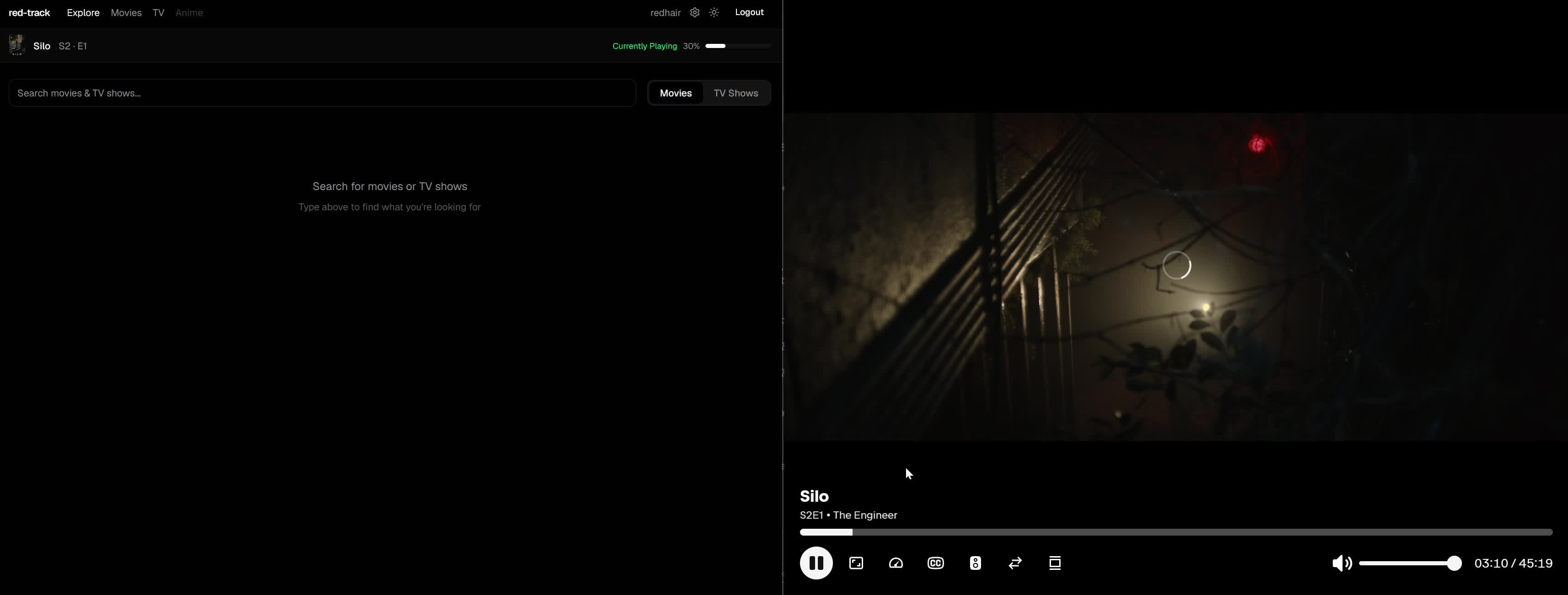Toggle closed captions with the CC icon
Viewport: 1568px width, 595px height.
click(936, 563)
